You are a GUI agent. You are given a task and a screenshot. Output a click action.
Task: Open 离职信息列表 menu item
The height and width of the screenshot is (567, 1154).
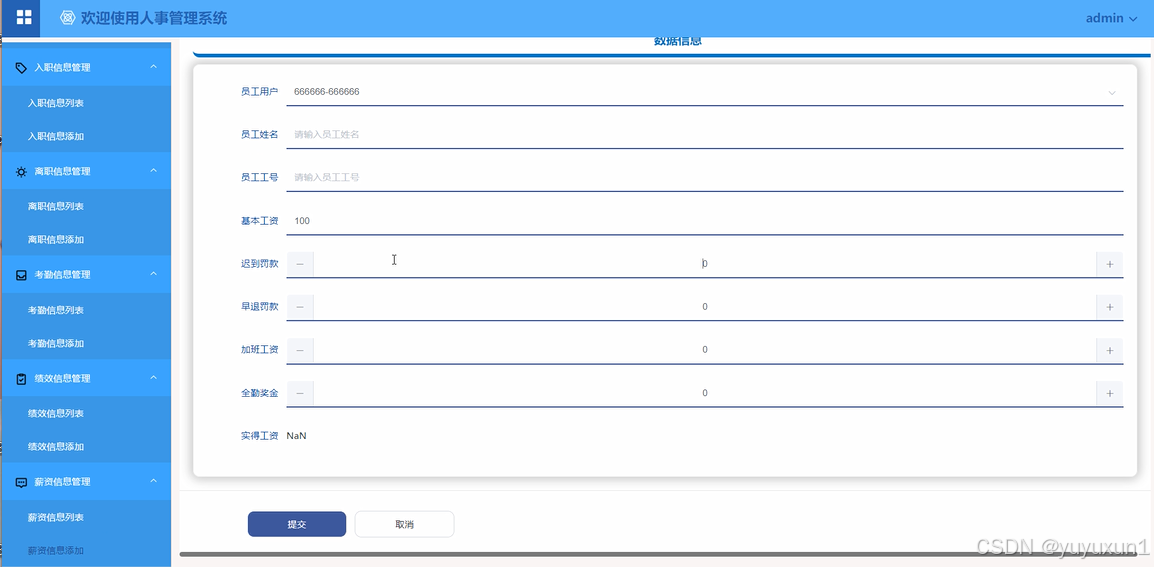[56, 206]
